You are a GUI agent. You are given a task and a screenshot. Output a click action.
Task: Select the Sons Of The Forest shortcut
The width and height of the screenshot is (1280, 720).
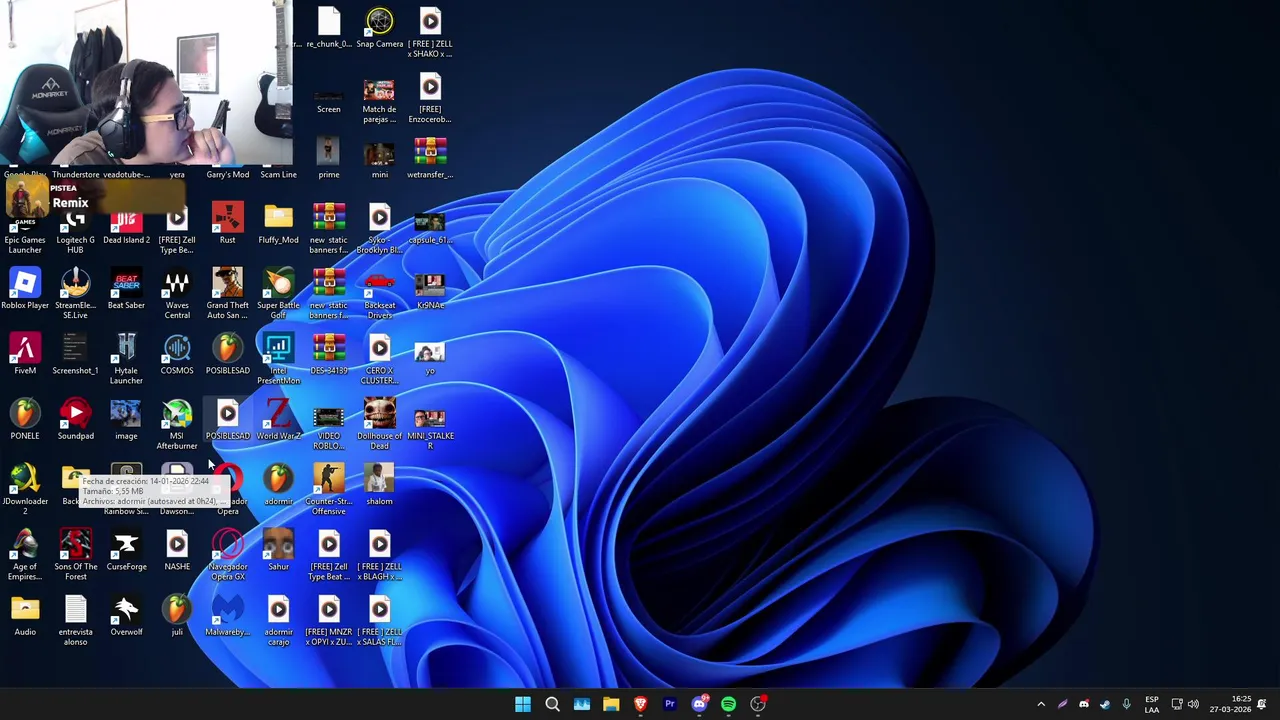pyautogui.click(x=75, y=555)
